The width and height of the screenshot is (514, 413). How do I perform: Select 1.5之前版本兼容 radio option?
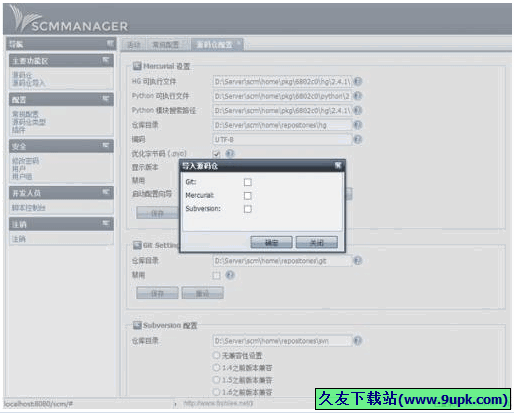216,380
